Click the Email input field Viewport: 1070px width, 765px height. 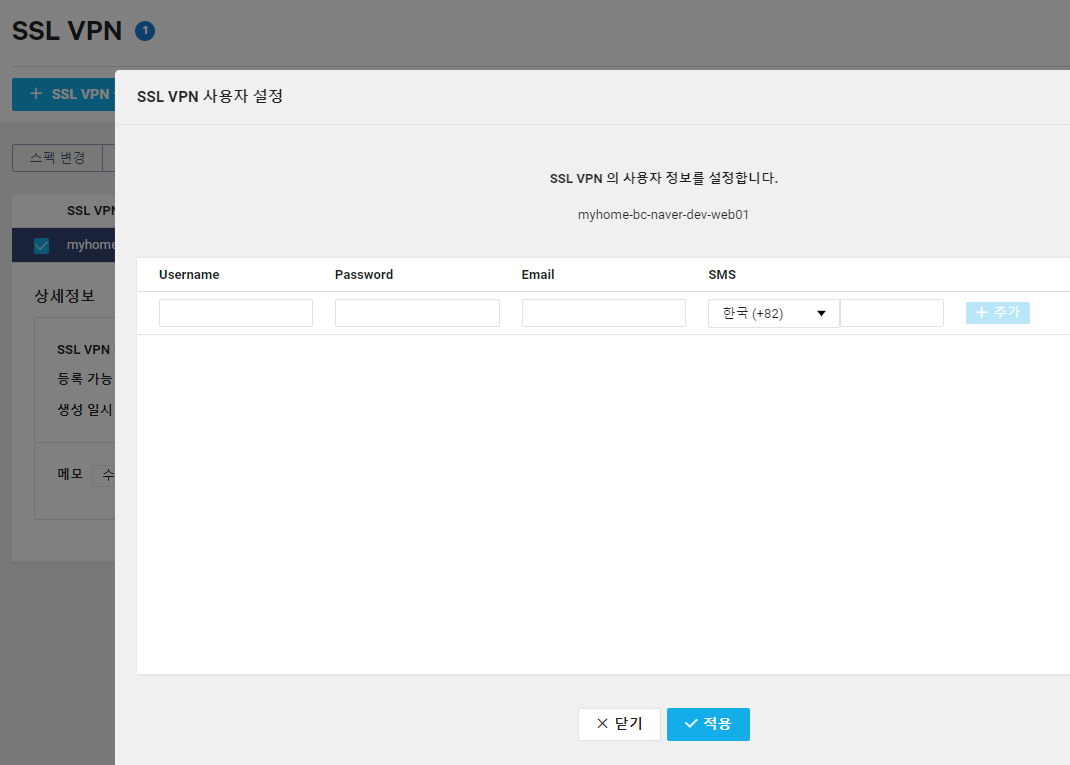point(603,312)
